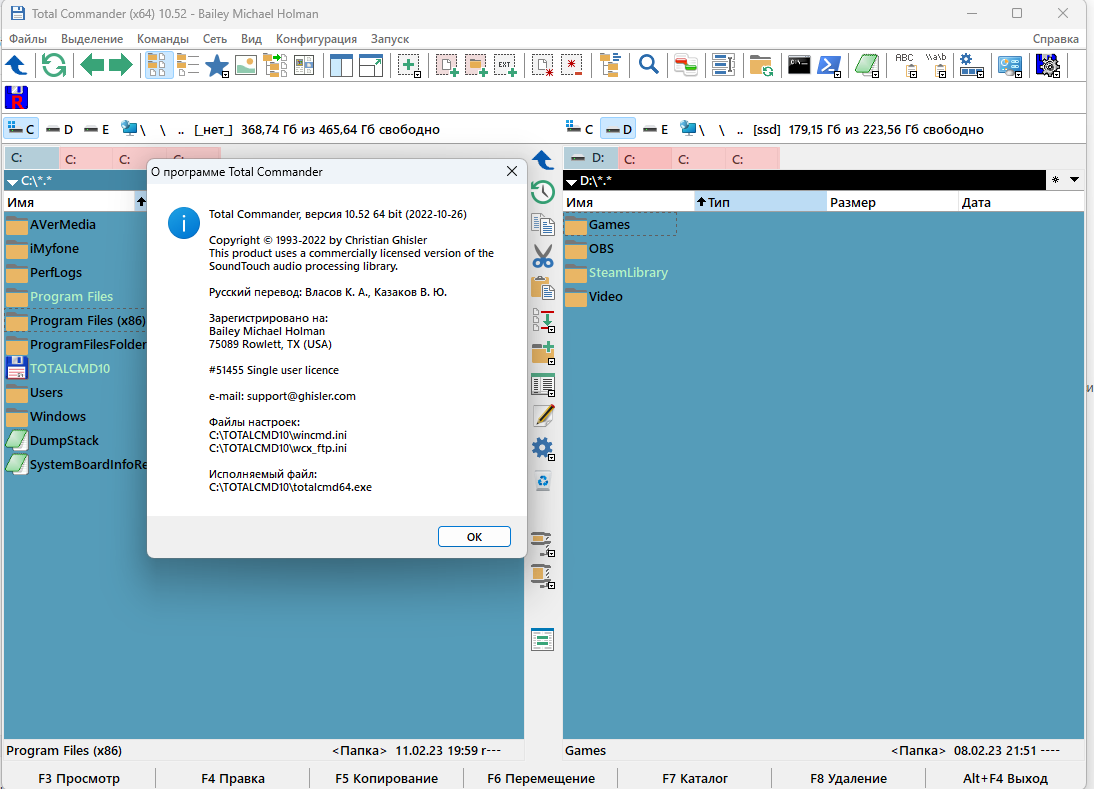
Task: Select the D: tab in right panel
Action: 590,158
